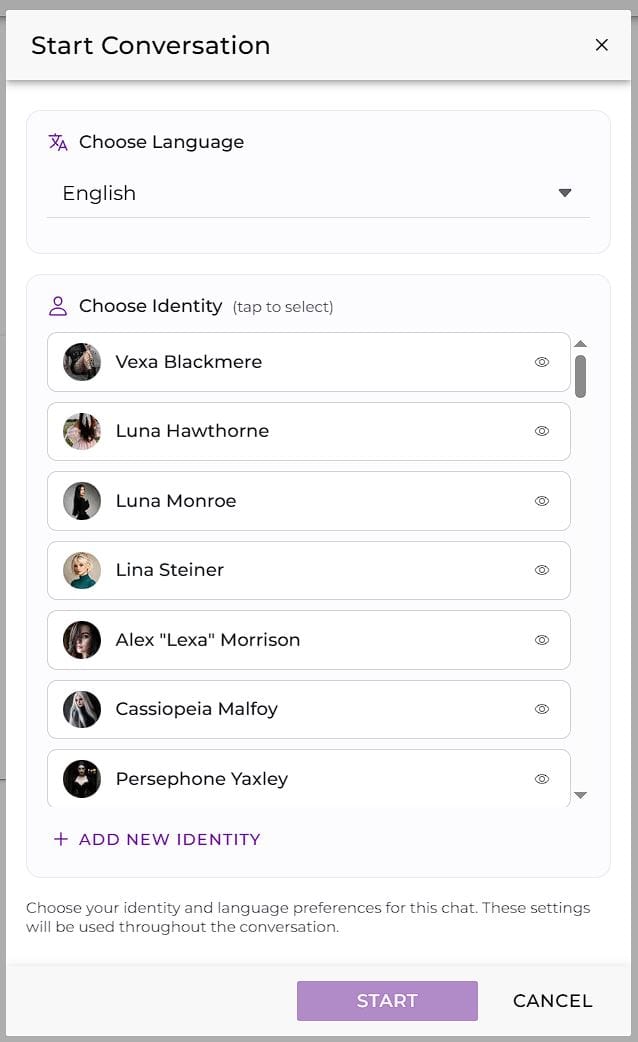Image resolution: width=638 pixels, height=1042 pixels.
Task: Click the language selector's dropdown arrow
Action: [566, 193]
